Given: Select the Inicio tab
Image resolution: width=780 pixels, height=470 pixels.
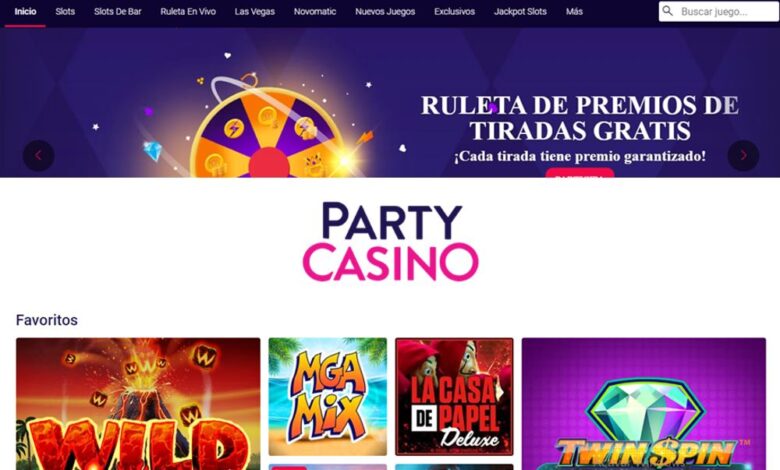Looking at the screenshot, I should [x=25, y=11].
